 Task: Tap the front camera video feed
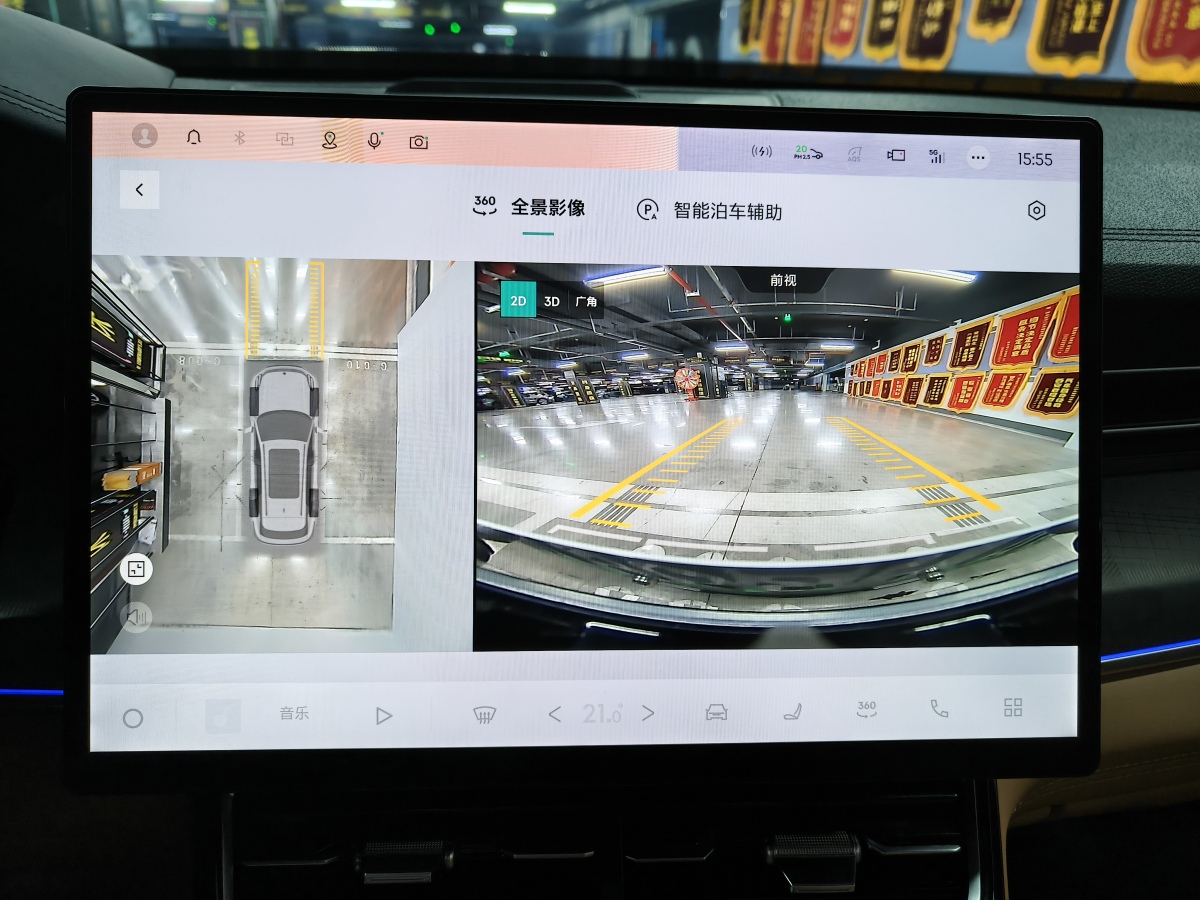(777, 457)
